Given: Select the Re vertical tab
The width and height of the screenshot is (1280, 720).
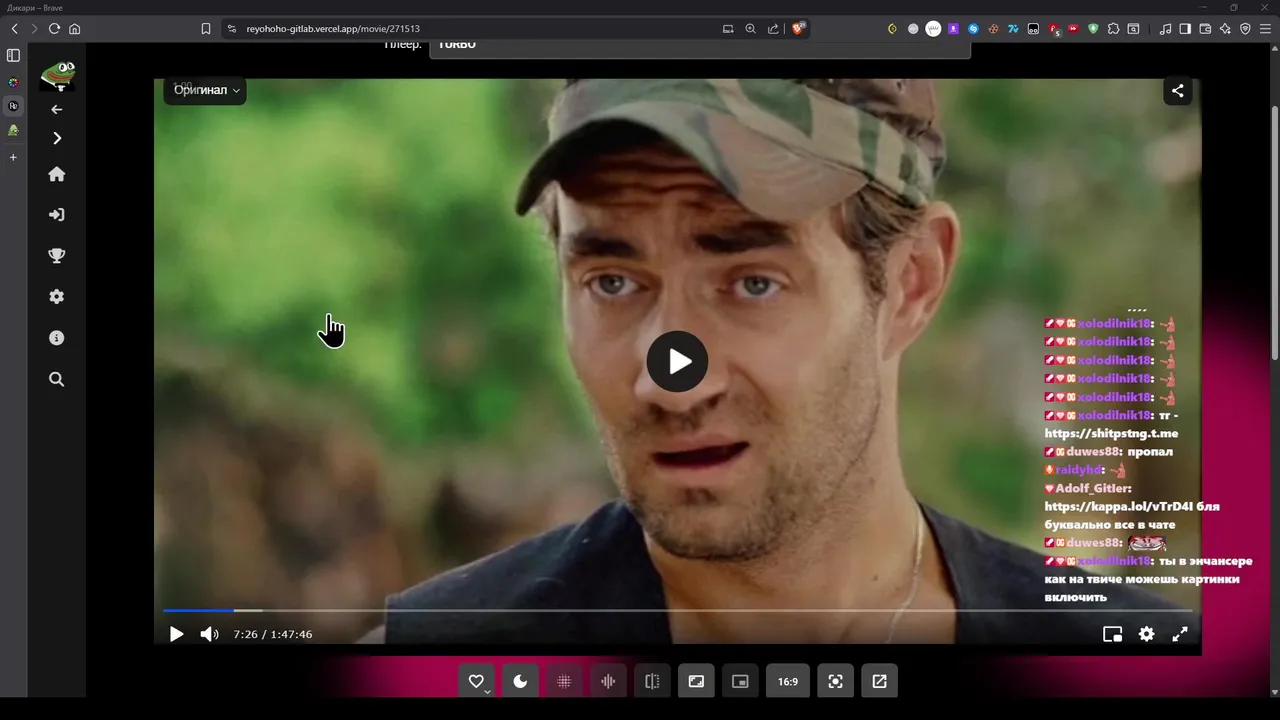Looking at the screenshot, I should click(x=13, y=106).
